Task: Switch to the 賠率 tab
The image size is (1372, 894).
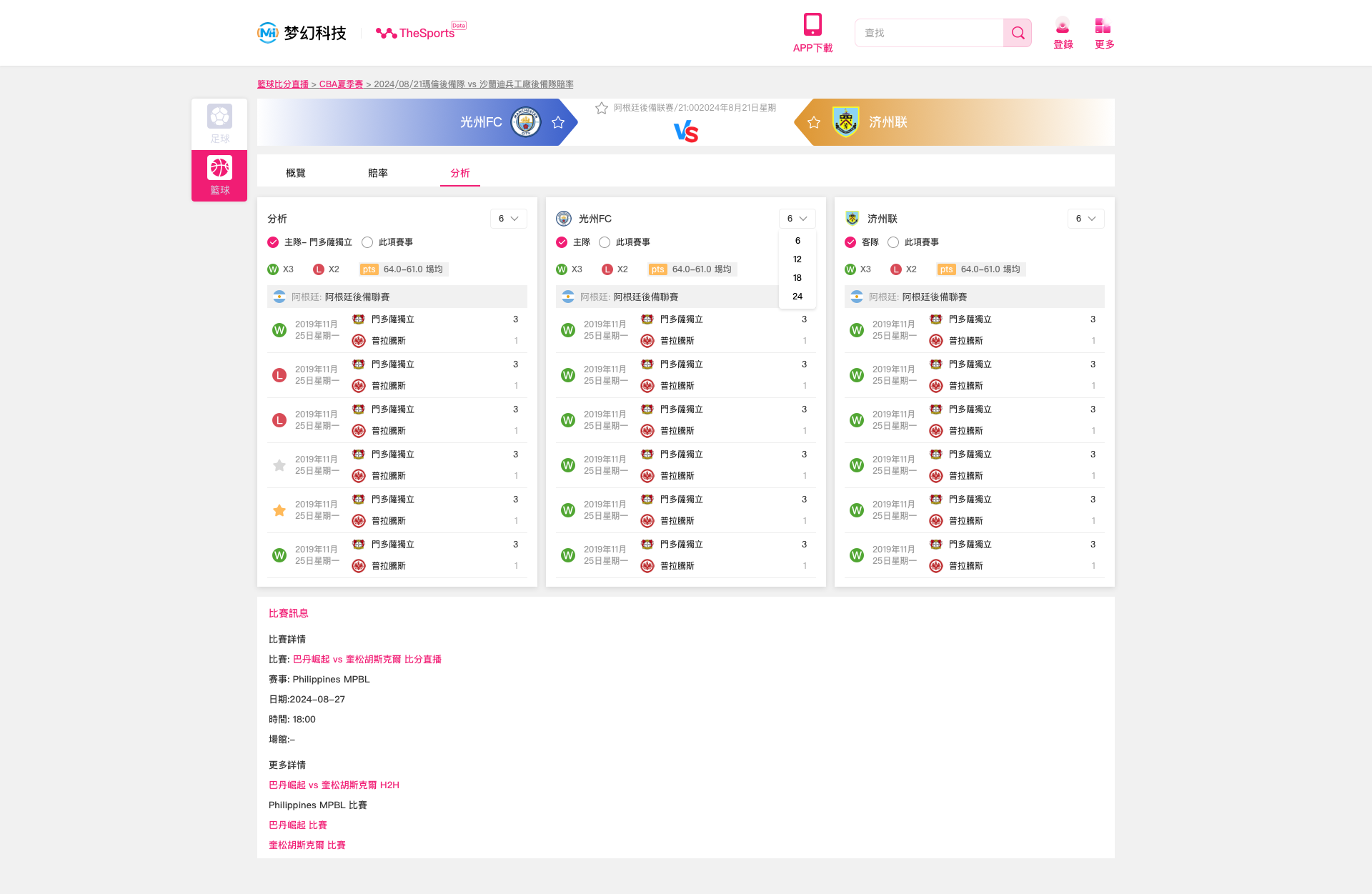Action: pos(378,173)
